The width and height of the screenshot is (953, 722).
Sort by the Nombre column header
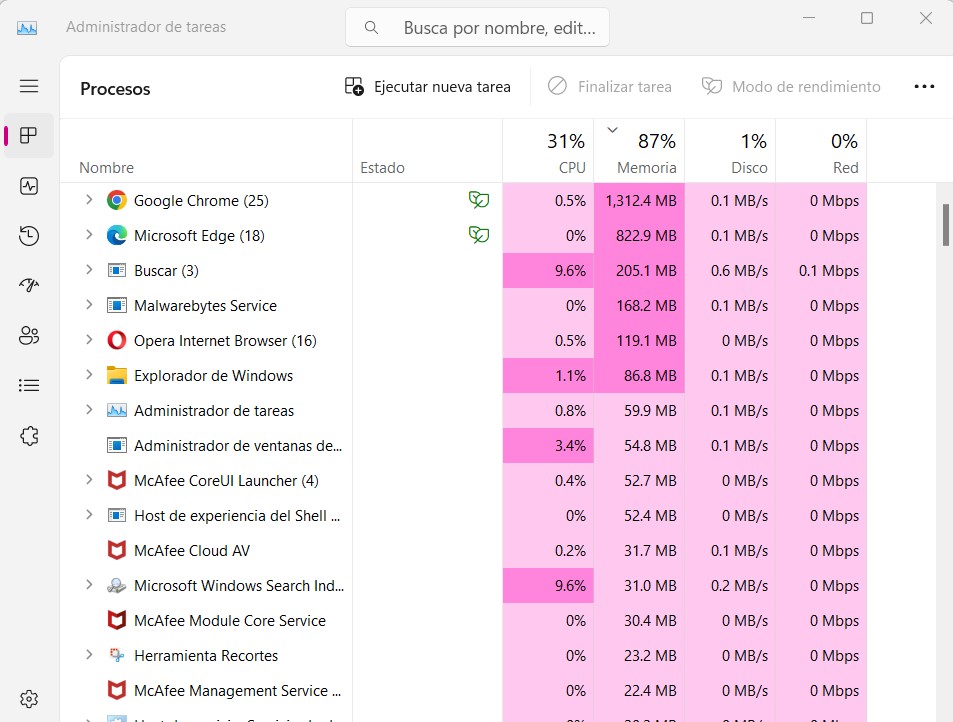coord(207,151)
